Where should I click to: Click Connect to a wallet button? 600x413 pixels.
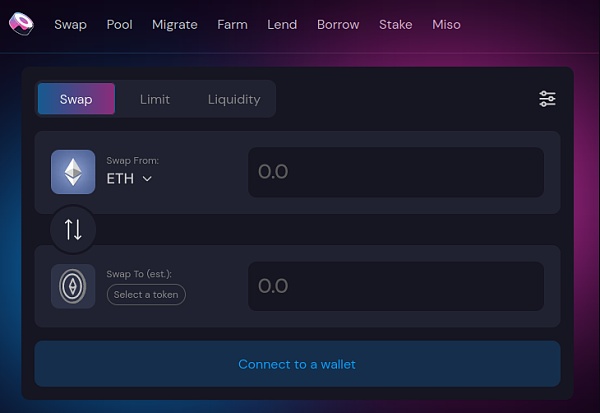(297, 364)
